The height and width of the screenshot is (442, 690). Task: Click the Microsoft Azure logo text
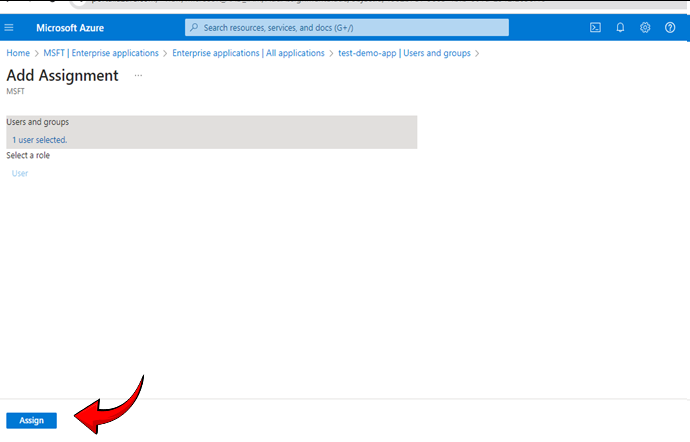70,28
